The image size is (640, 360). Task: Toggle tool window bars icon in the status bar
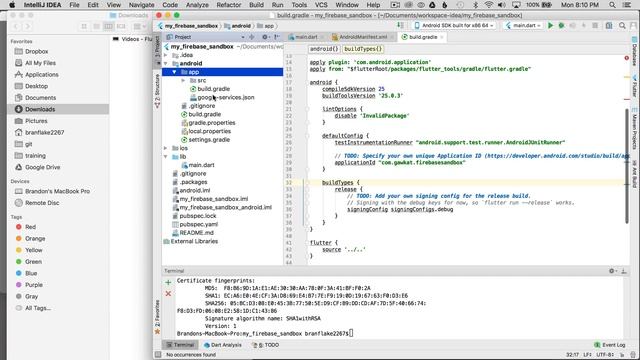(x=158, y=355)
